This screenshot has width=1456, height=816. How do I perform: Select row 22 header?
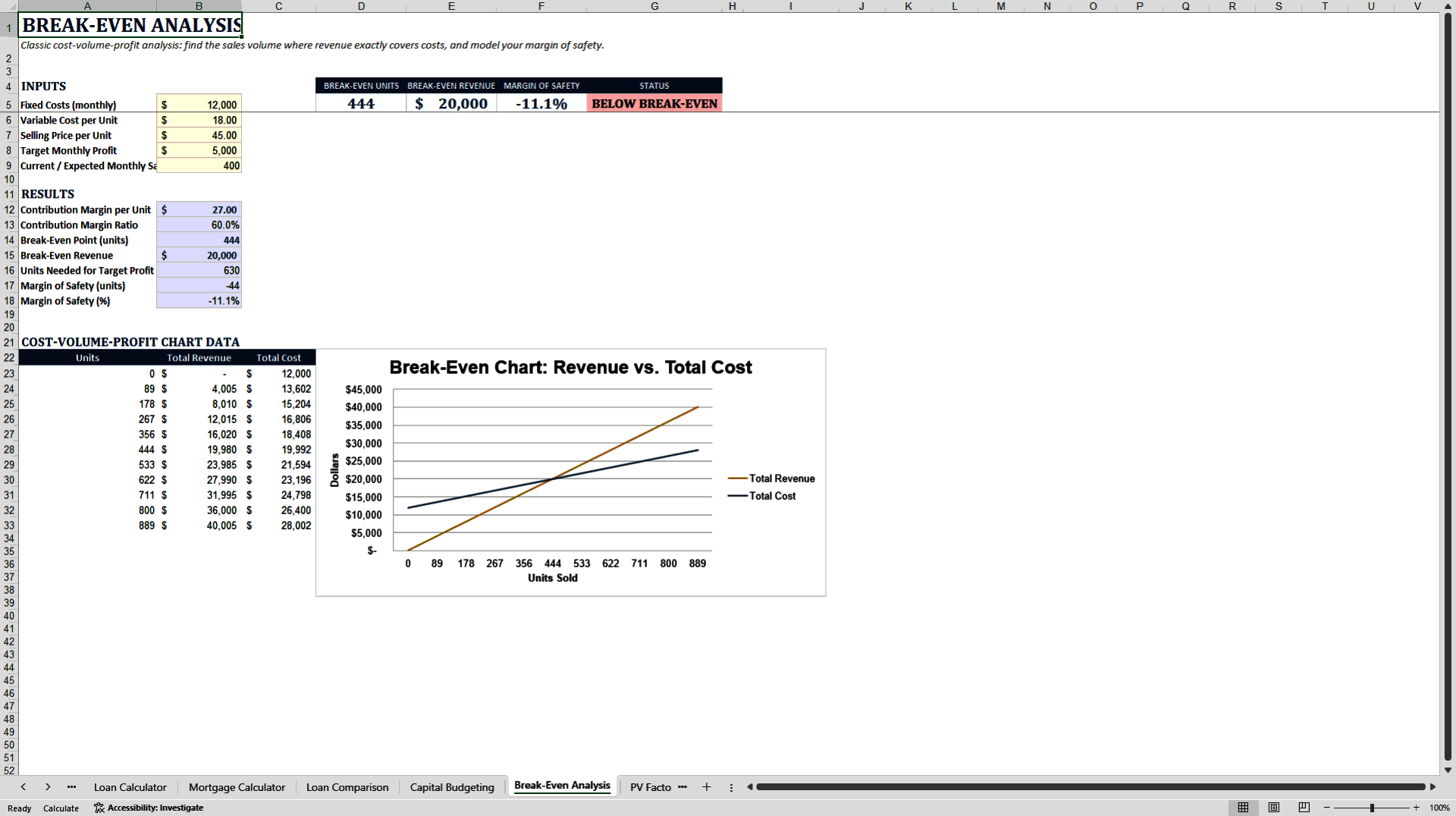click(x=9, y=358)
